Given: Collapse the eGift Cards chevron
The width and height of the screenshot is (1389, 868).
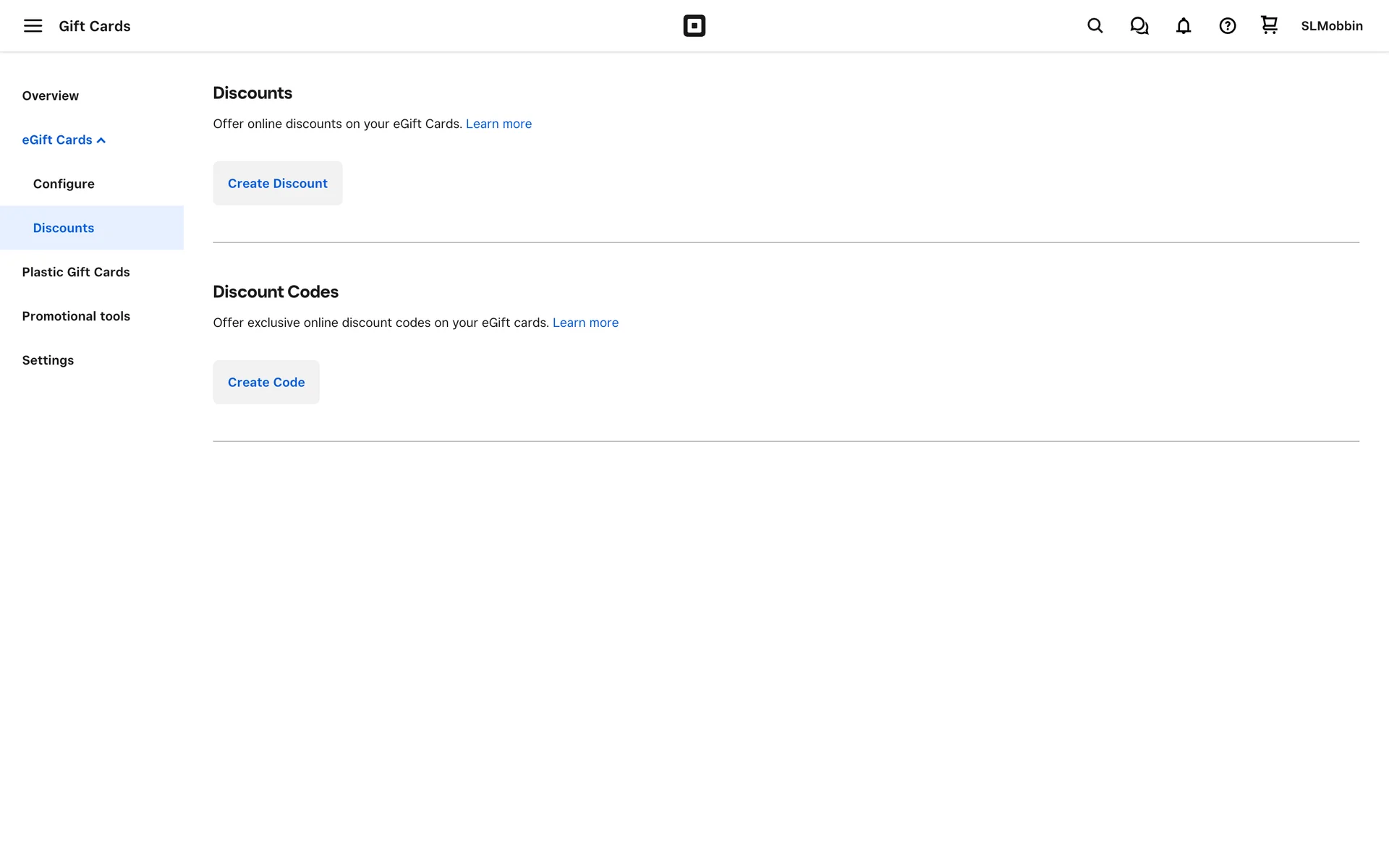Looking at the screenshot, I should (x=101, y=140).
